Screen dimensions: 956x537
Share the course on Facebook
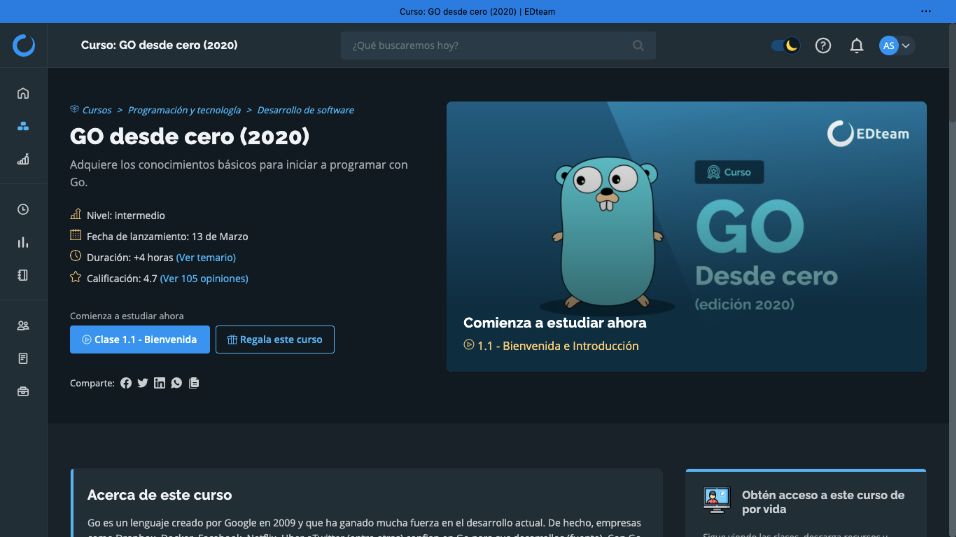[x=126, y=383]
